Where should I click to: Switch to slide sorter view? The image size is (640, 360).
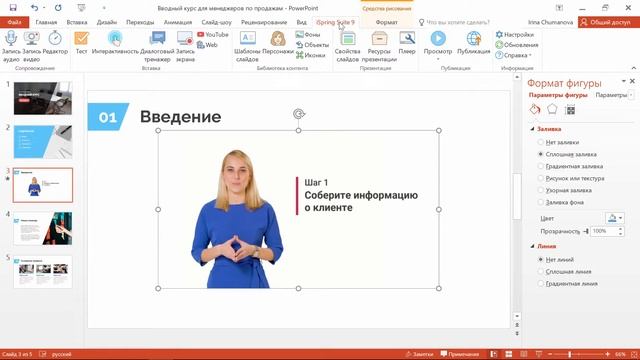point(509,354)
